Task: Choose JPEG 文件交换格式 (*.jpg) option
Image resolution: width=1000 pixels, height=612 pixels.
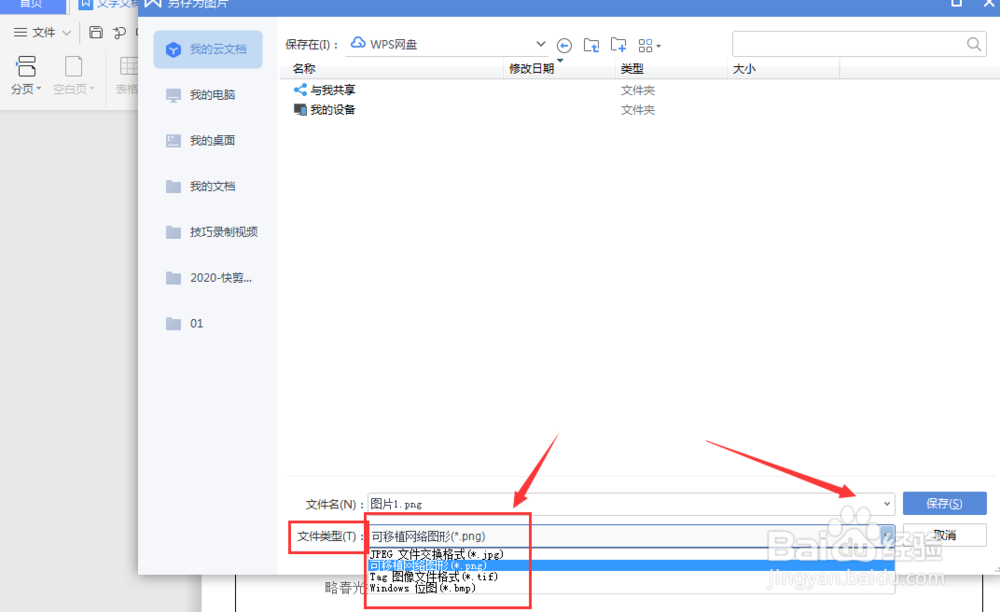Action: tap(430, 553)
